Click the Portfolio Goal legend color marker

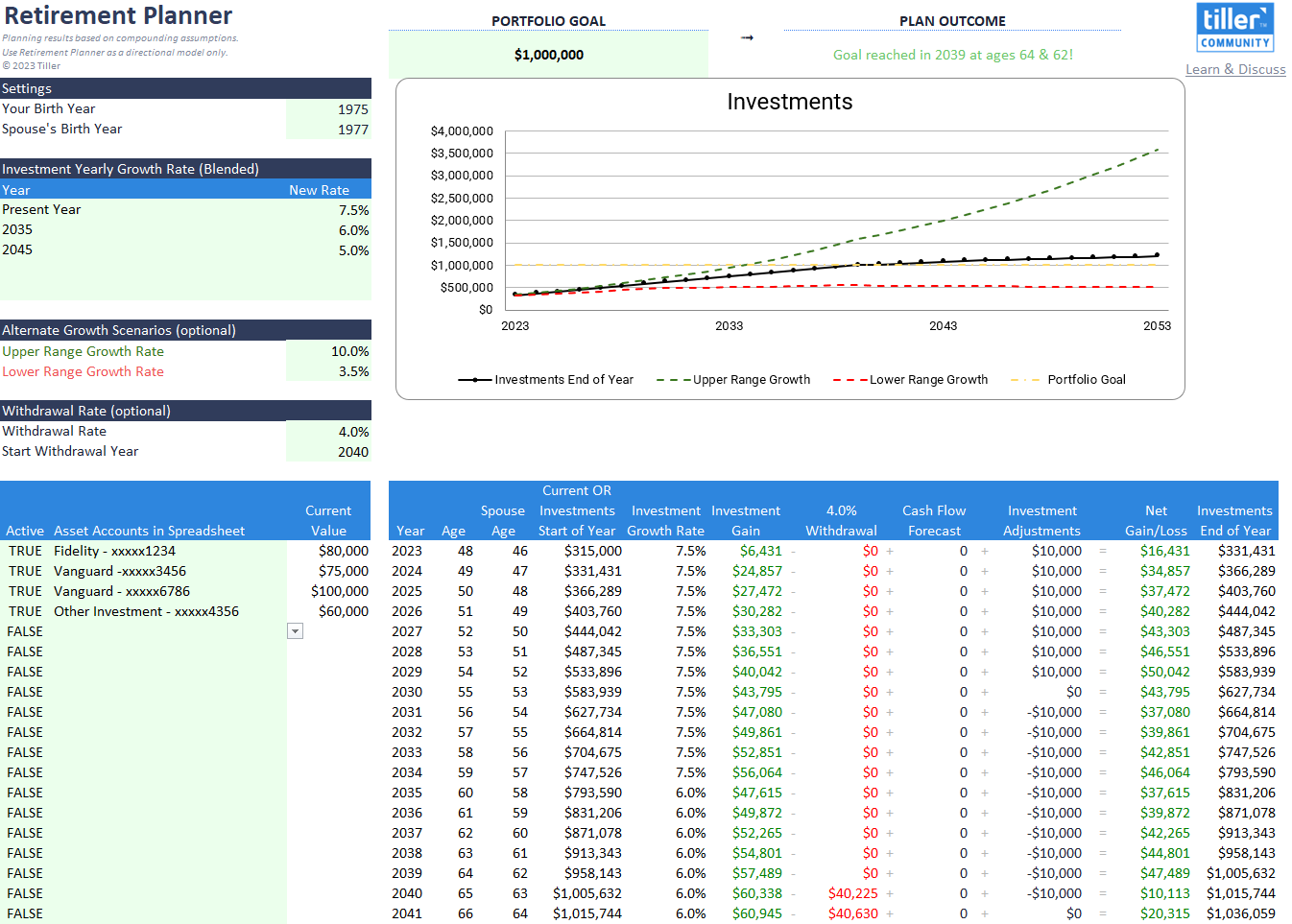1024,380
